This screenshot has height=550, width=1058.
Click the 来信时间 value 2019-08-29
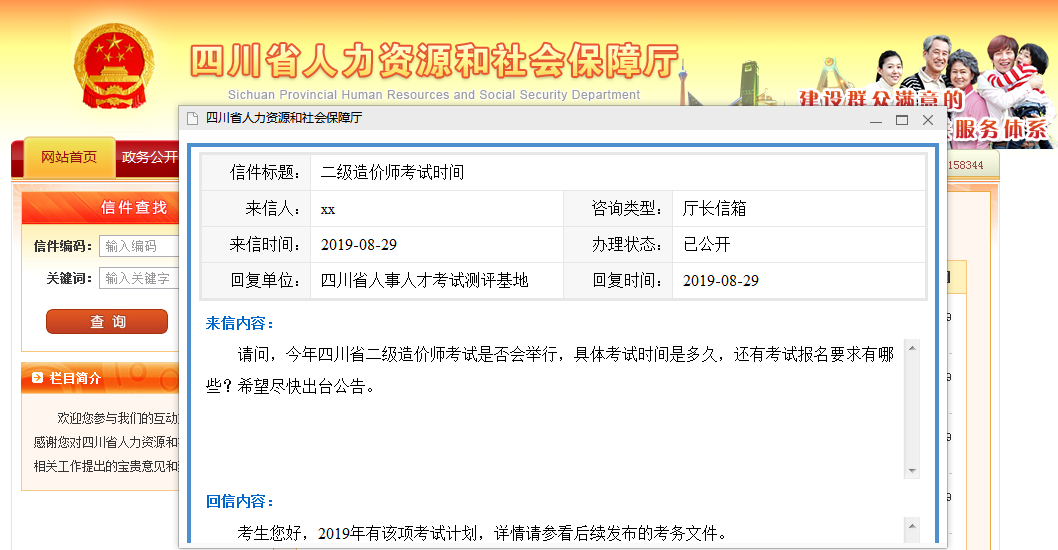[x=359, y=244]
